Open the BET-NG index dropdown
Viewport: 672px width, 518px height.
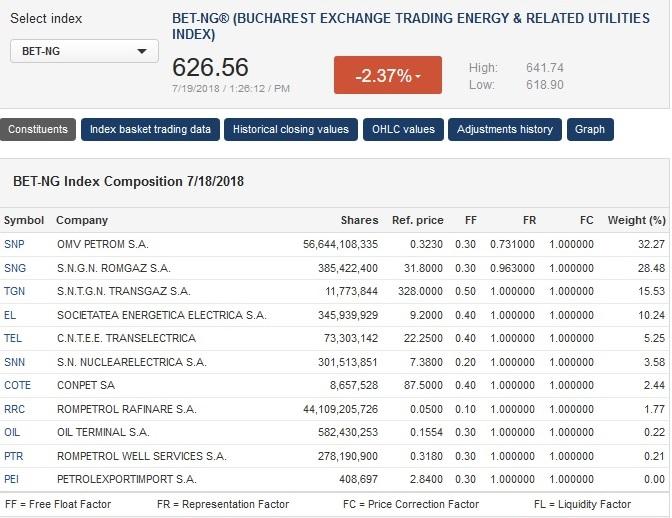point(84,51)
